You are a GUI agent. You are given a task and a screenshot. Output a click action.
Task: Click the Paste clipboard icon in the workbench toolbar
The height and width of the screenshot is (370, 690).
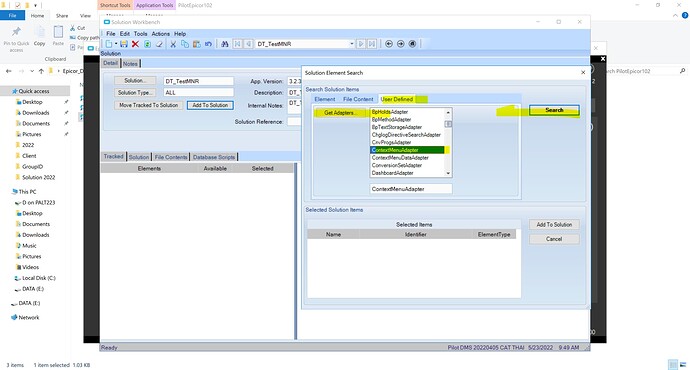click(197, 44)
